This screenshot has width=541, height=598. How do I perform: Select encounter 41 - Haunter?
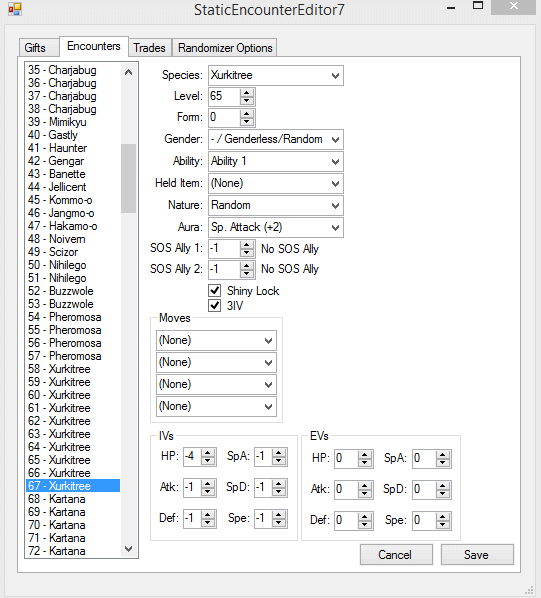(x=73, y=148)
